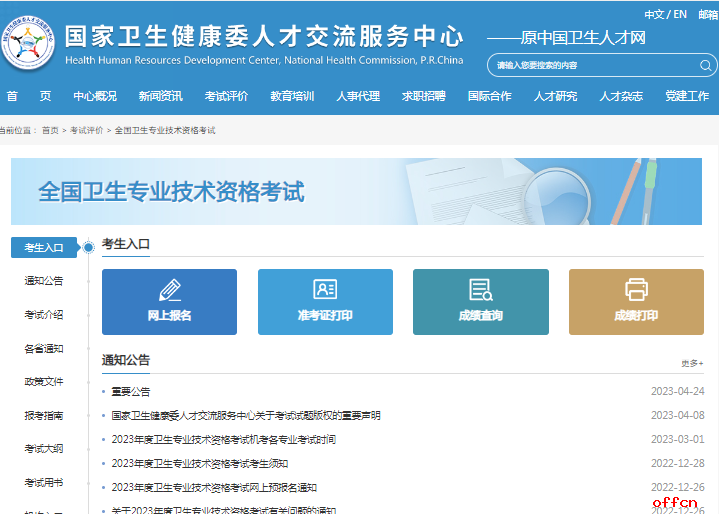Viewport: 719px width, 514px height.
Task: Open 党建工作 navigation menu
Action: [687, 96]
